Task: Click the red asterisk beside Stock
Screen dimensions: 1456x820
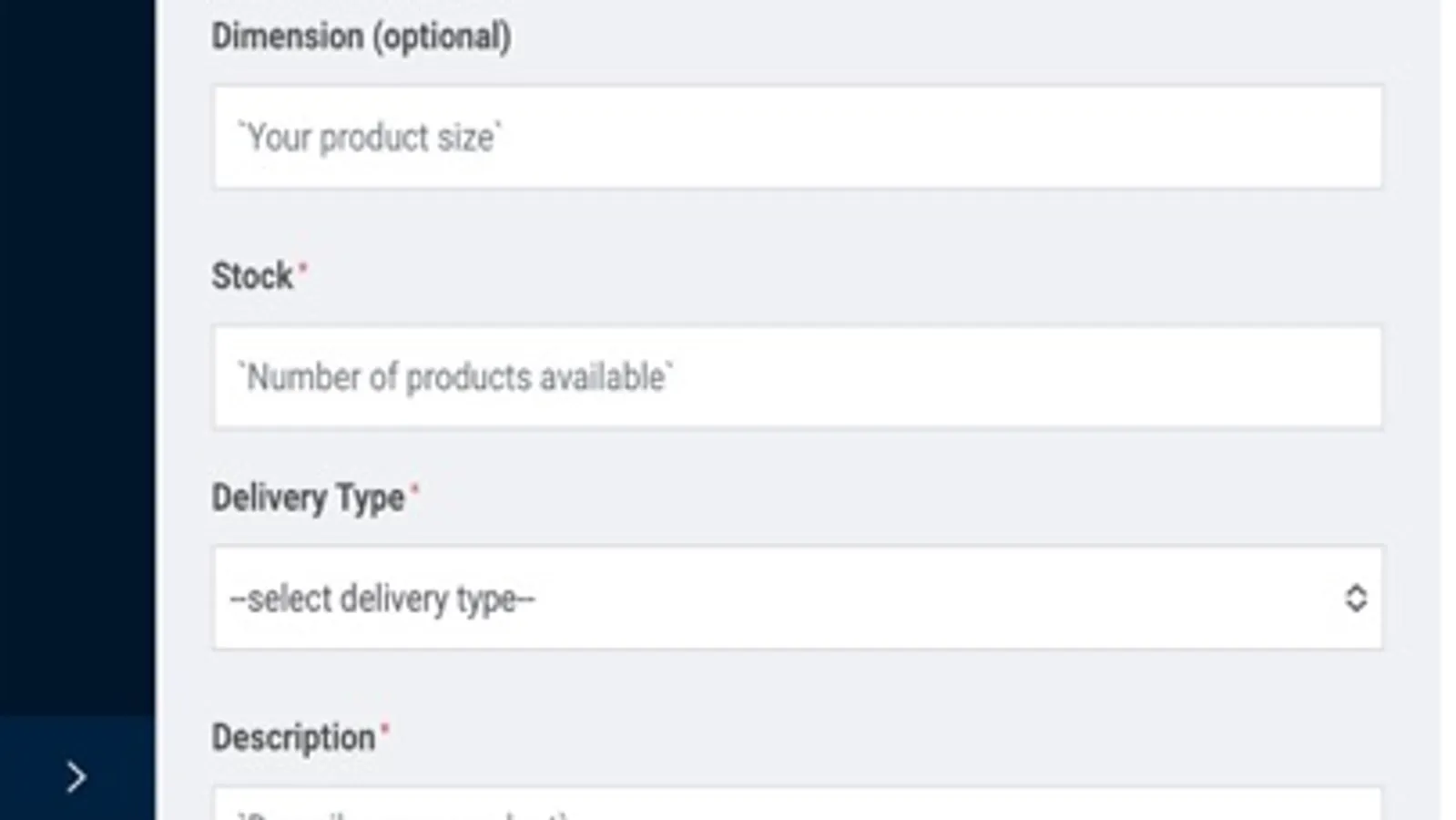Action: click(x=303, y=267)
